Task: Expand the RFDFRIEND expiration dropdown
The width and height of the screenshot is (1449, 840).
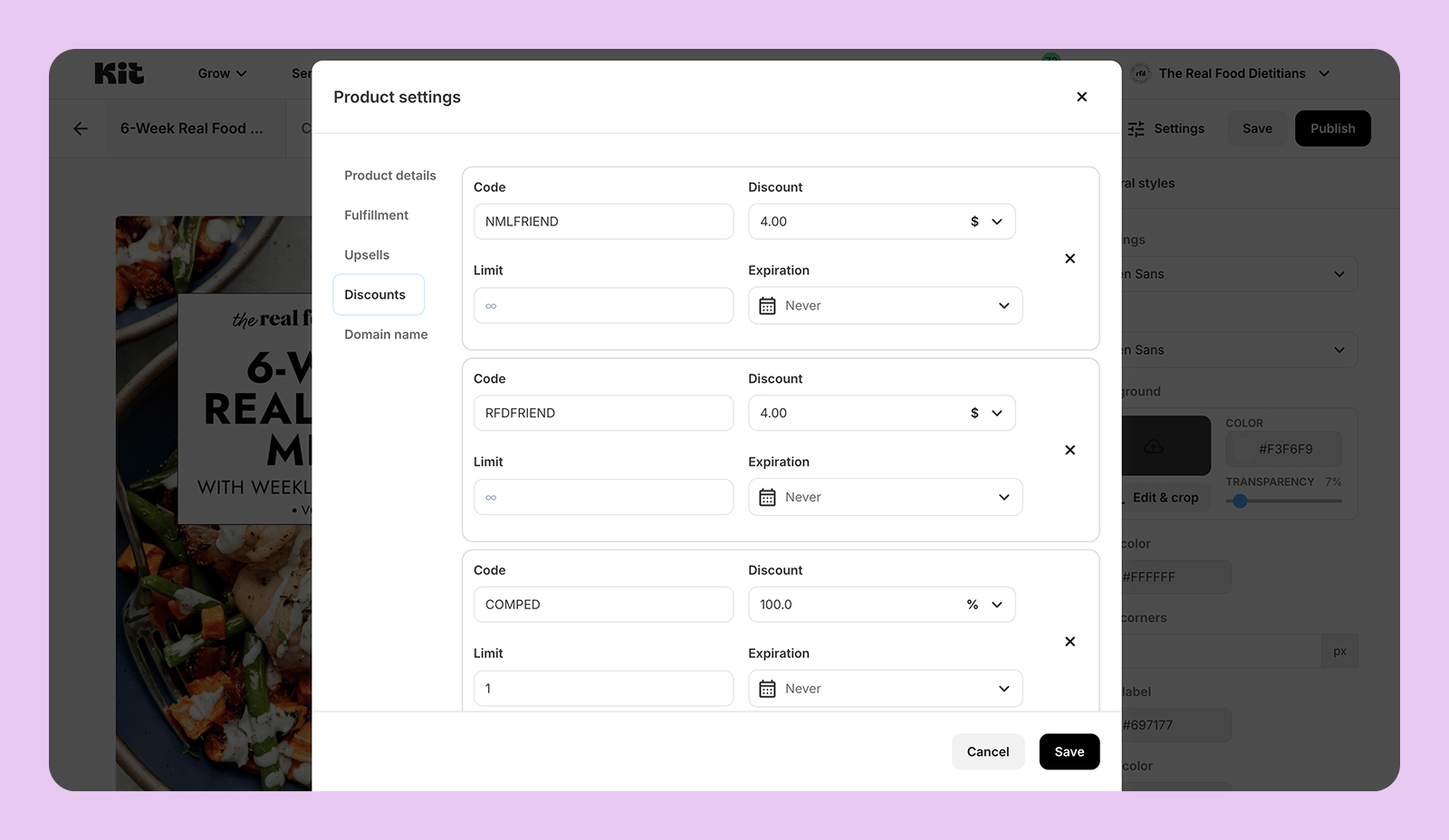Action: [x=1003, y=498]
